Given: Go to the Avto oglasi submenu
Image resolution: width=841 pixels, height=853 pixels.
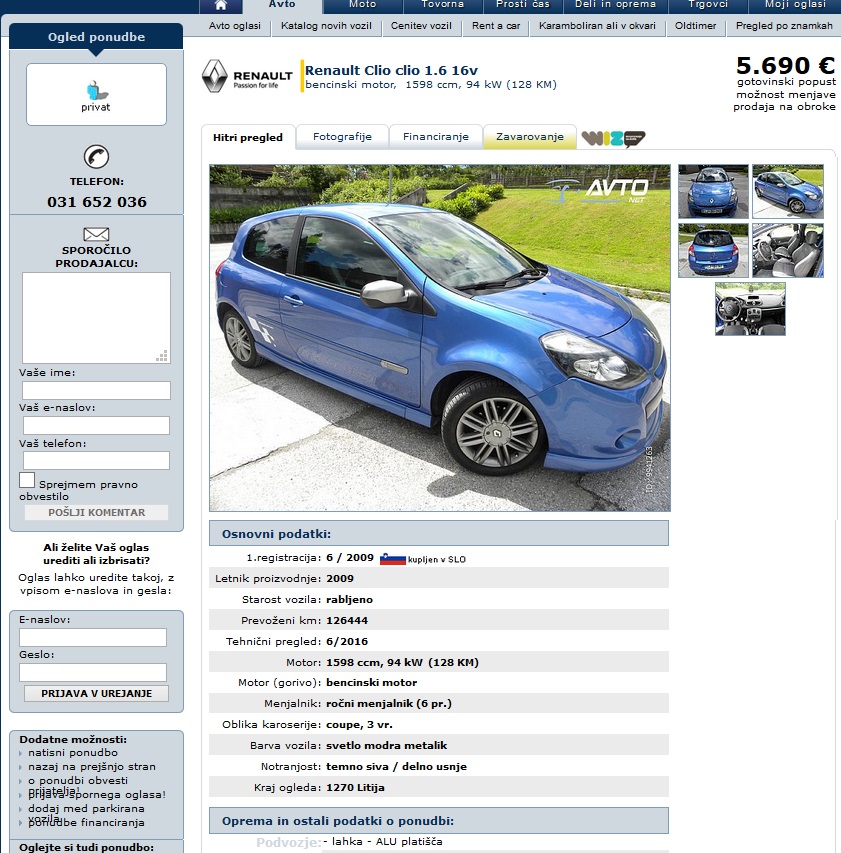Looking at the screenshot, I should (x=234, y=26).
